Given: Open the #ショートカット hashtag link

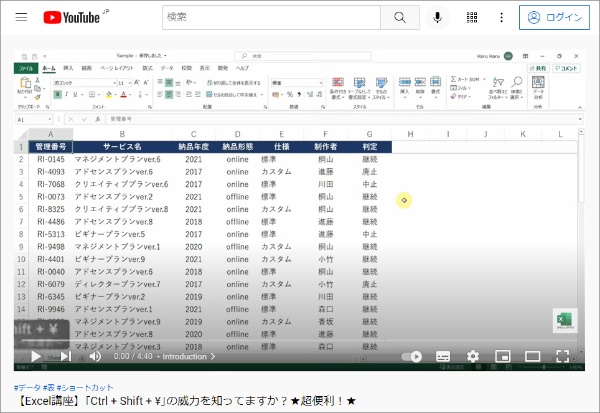Looking at the screenshot, I should coord(85,387).
